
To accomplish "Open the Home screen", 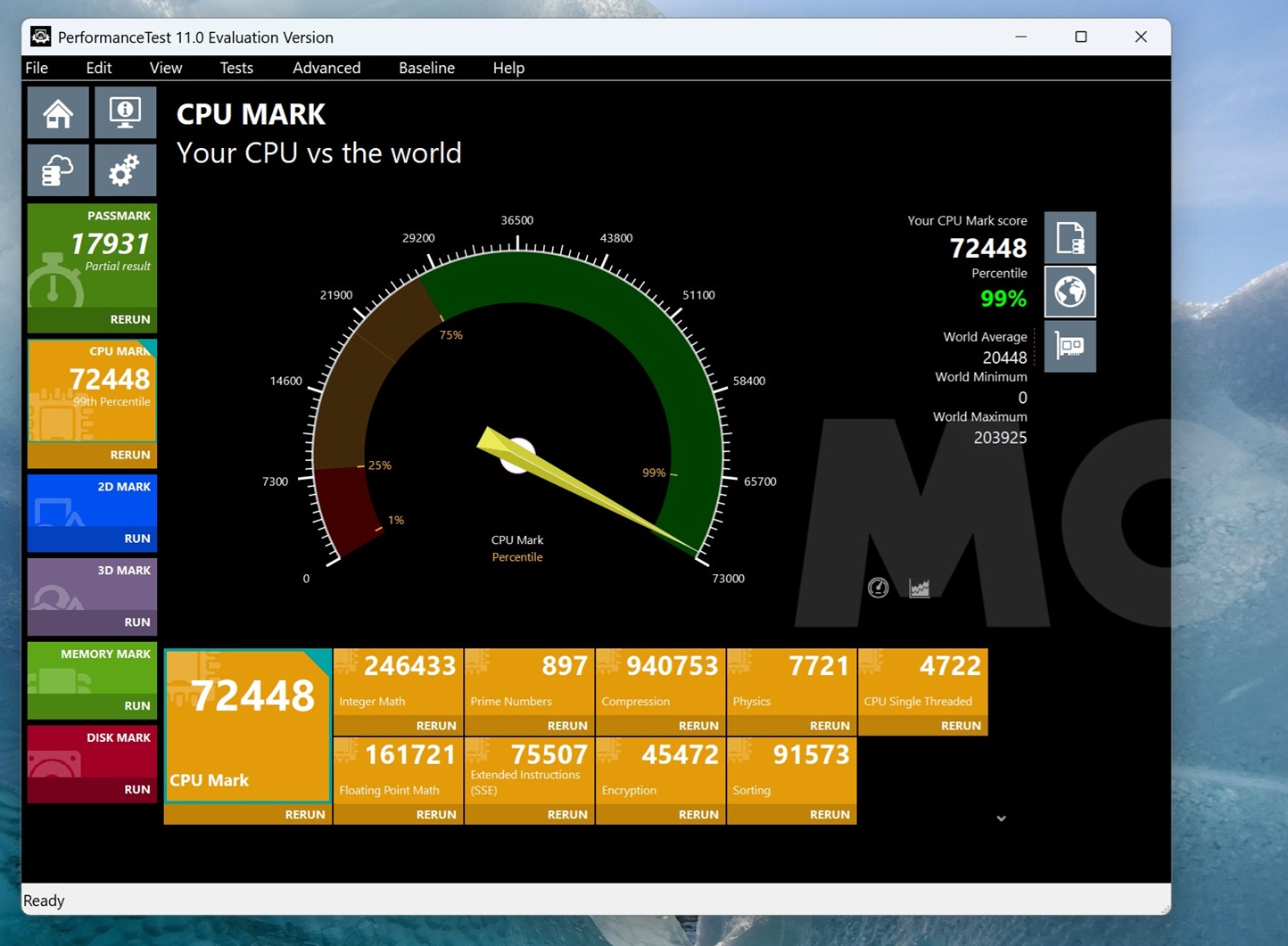I will pos(57,112).
